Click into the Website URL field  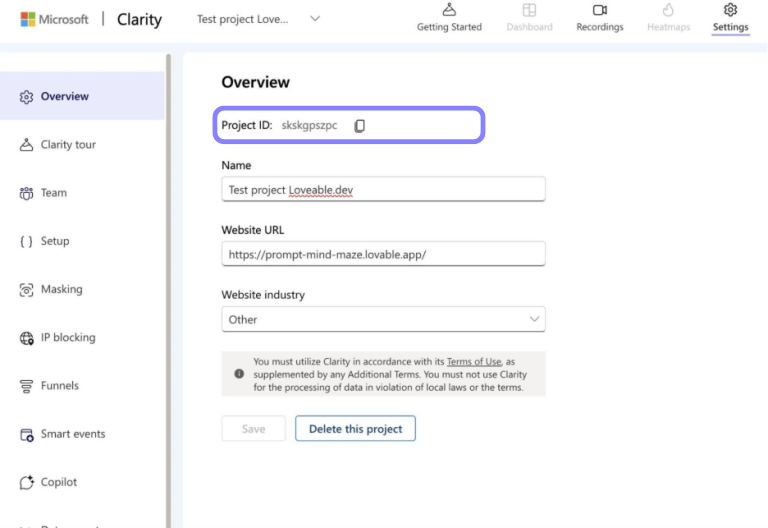(x=383, y=254)
